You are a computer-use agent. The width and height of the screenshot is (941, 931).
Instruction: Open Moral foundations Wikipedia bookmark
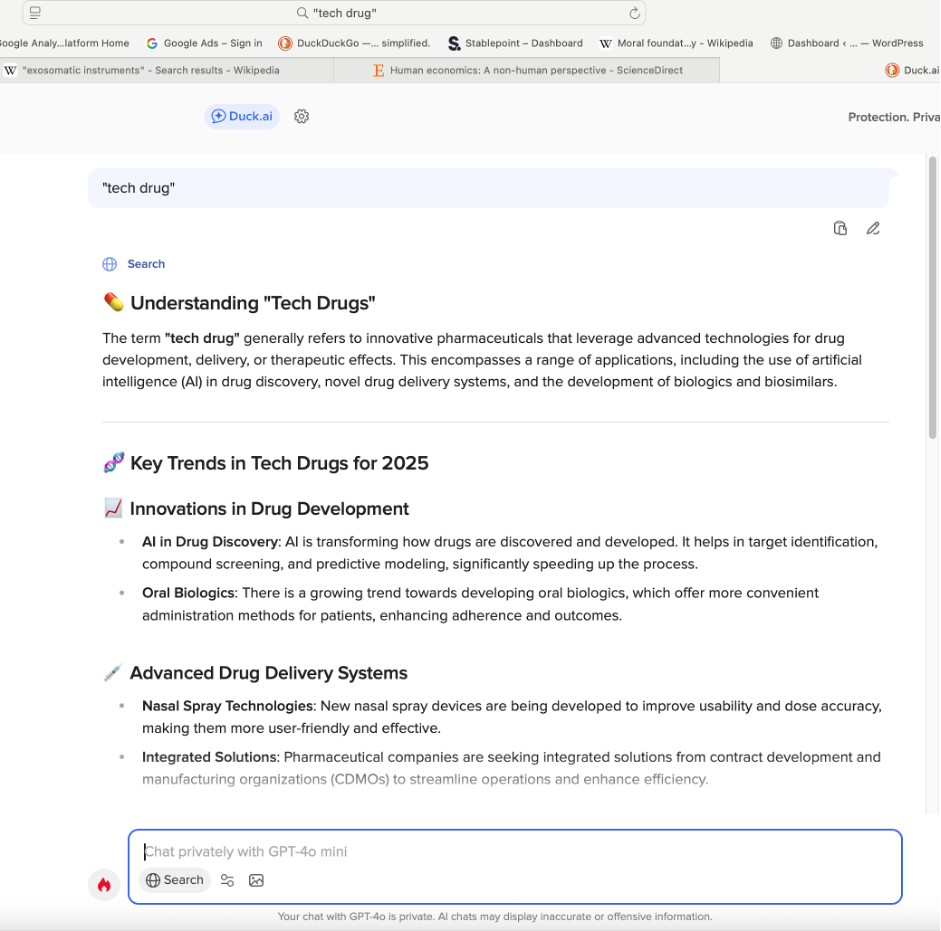pos(676,43)
